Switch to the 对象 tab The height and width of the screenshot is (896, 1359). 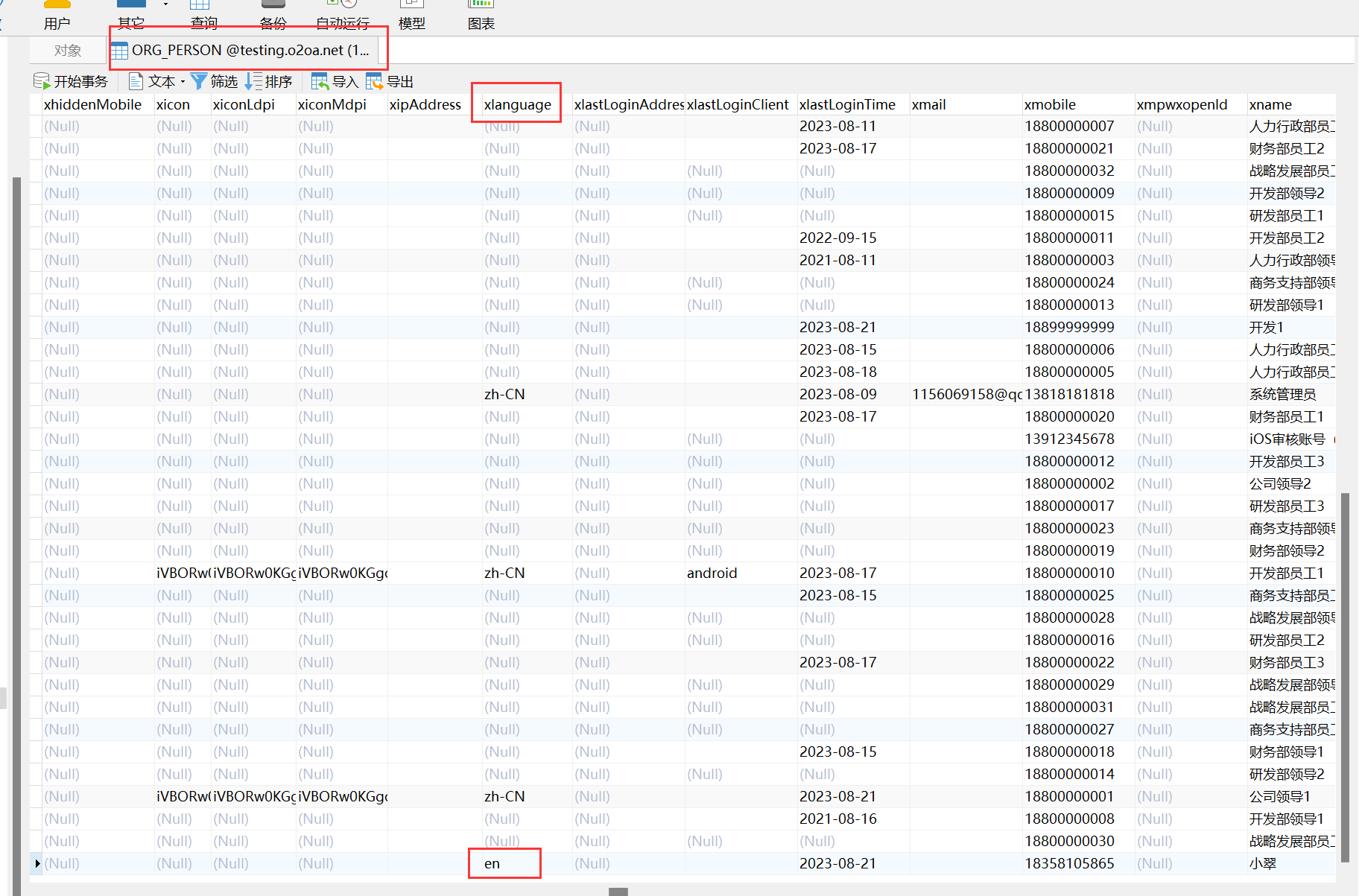click(68, 51)
